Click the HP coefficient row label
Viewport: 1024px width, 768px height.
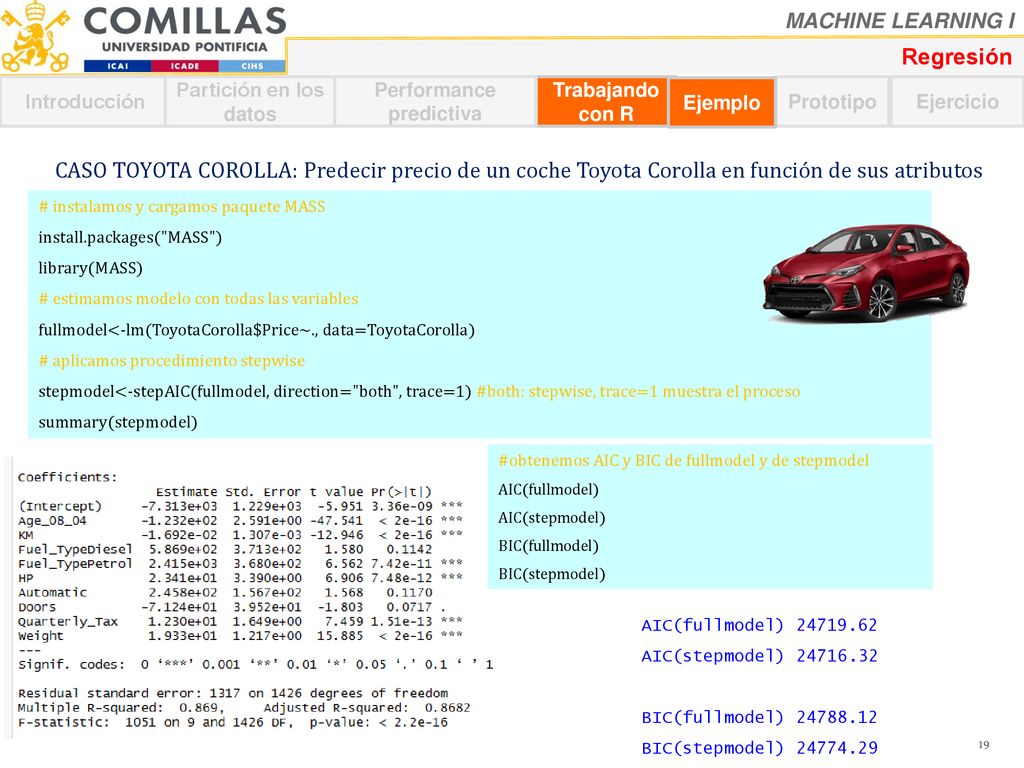coord(25,578)
